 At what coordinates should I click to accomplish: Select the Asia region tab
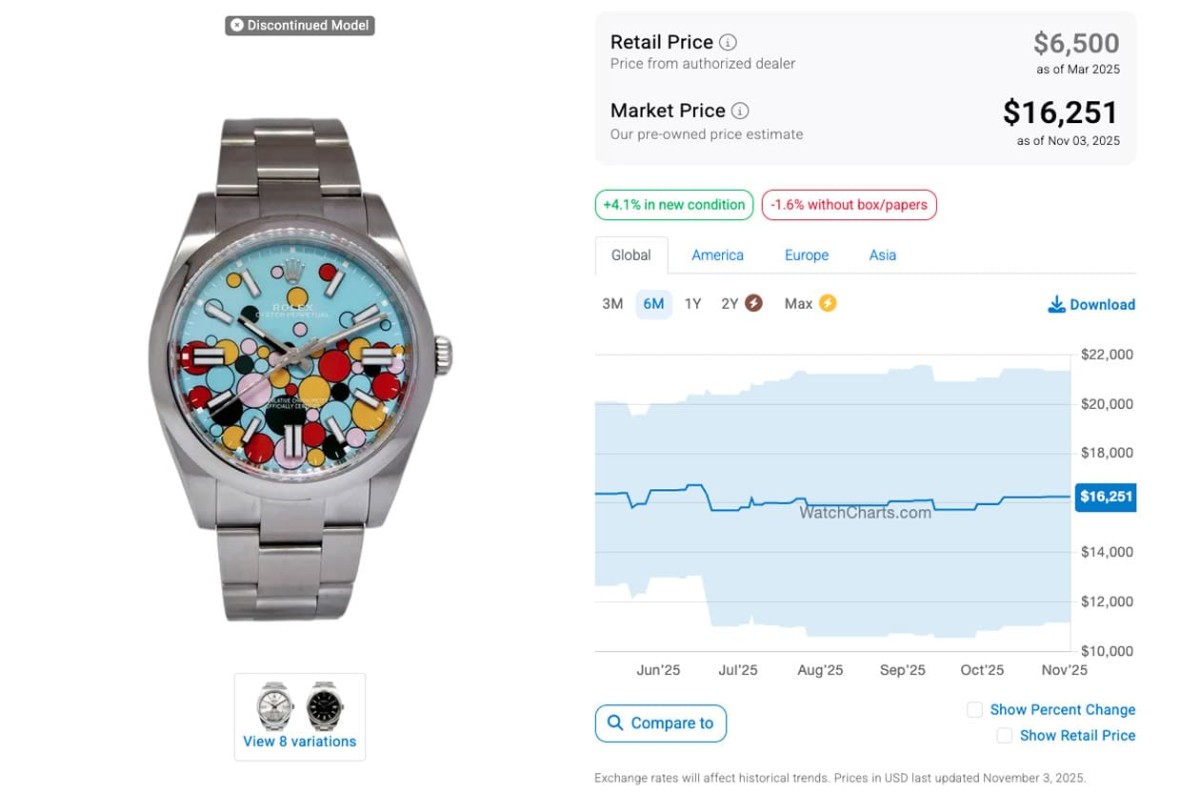[x=882, y=255]
